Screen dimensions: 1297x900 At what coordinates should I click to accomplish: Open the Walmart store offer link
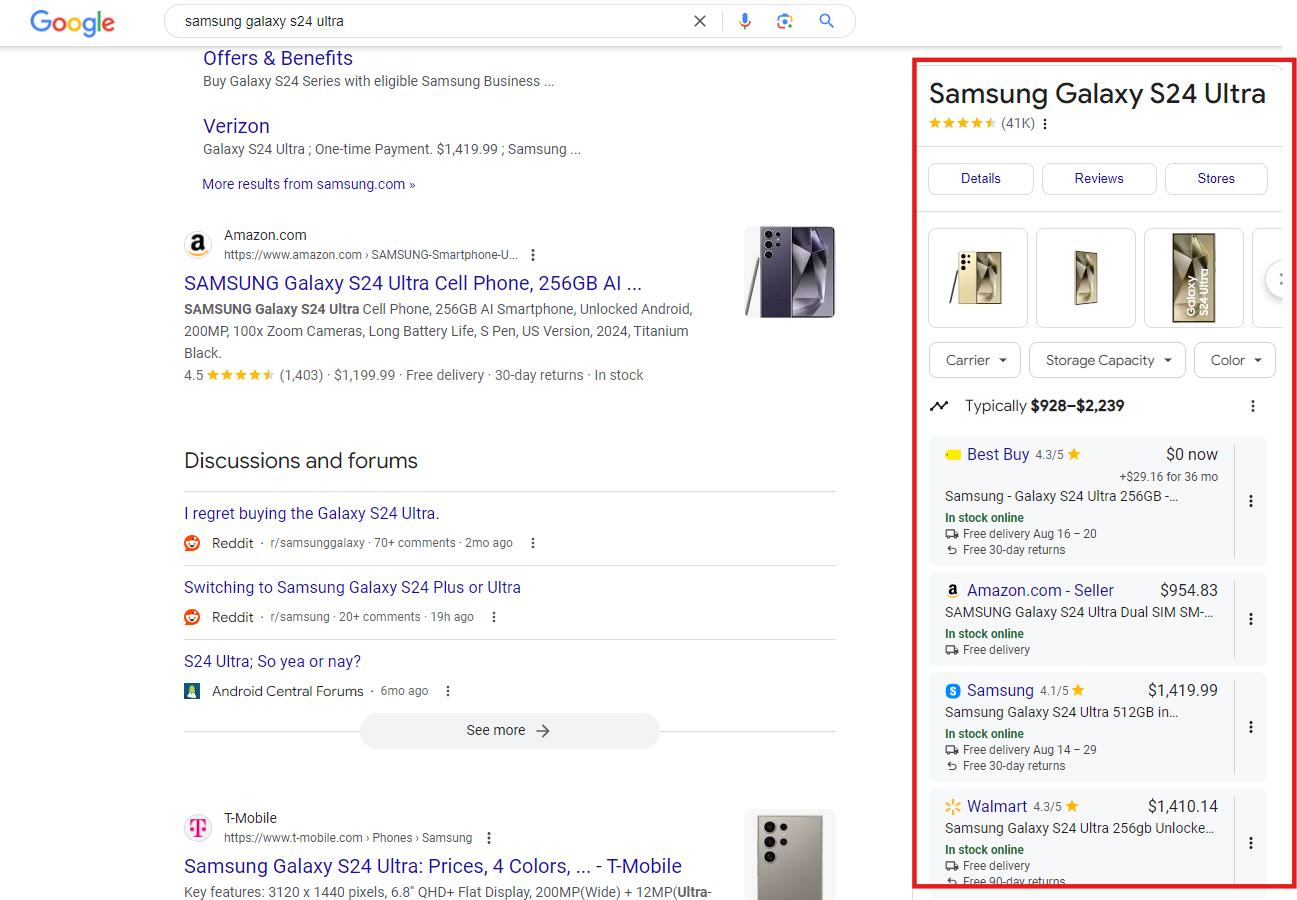click(x=997, y=806)
